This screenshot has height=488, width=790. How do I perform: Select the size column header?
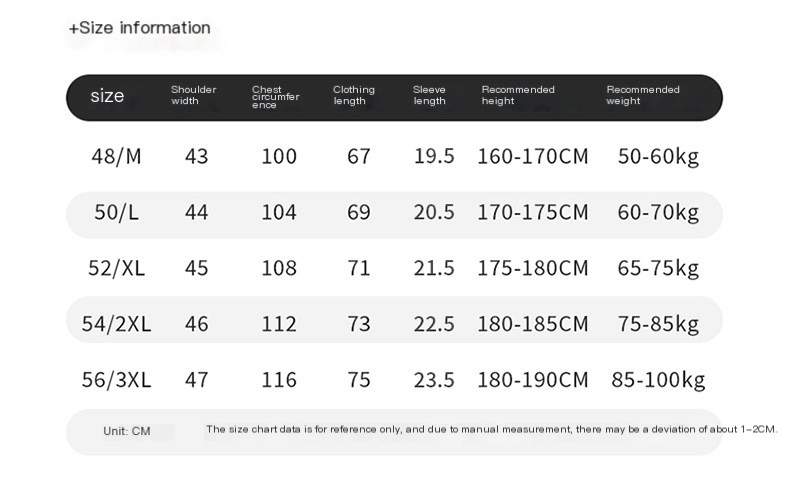pos(107,95)
